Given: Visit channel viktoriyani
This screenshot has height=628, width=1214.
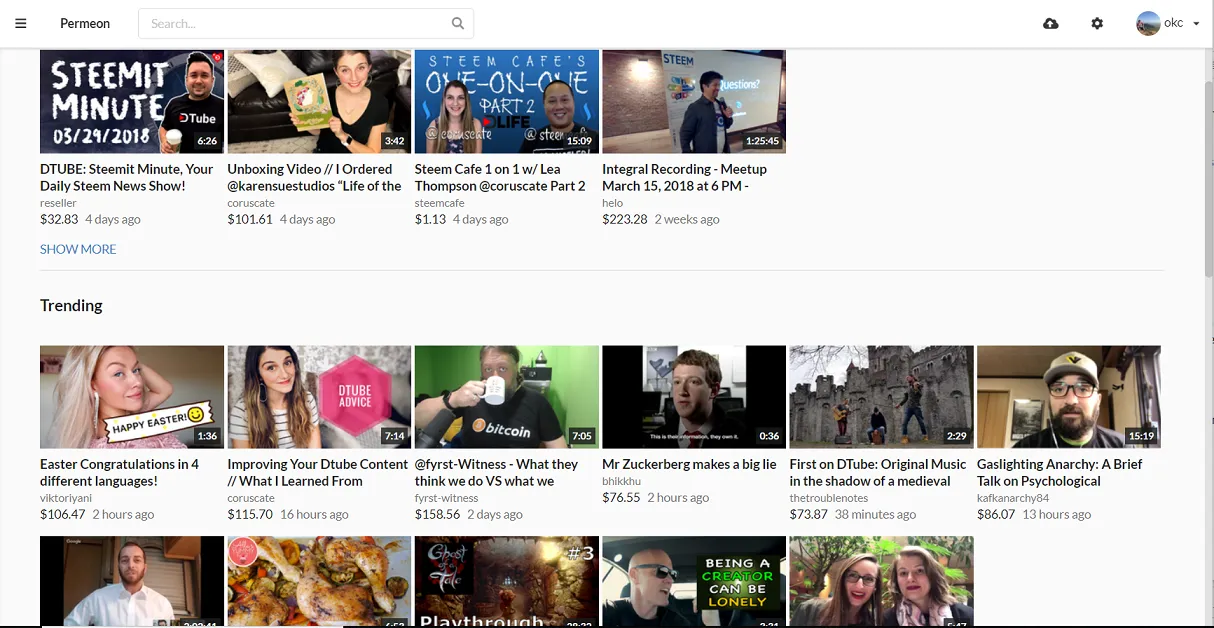Looking at the screenshot, I should click(x=65, y=498).
